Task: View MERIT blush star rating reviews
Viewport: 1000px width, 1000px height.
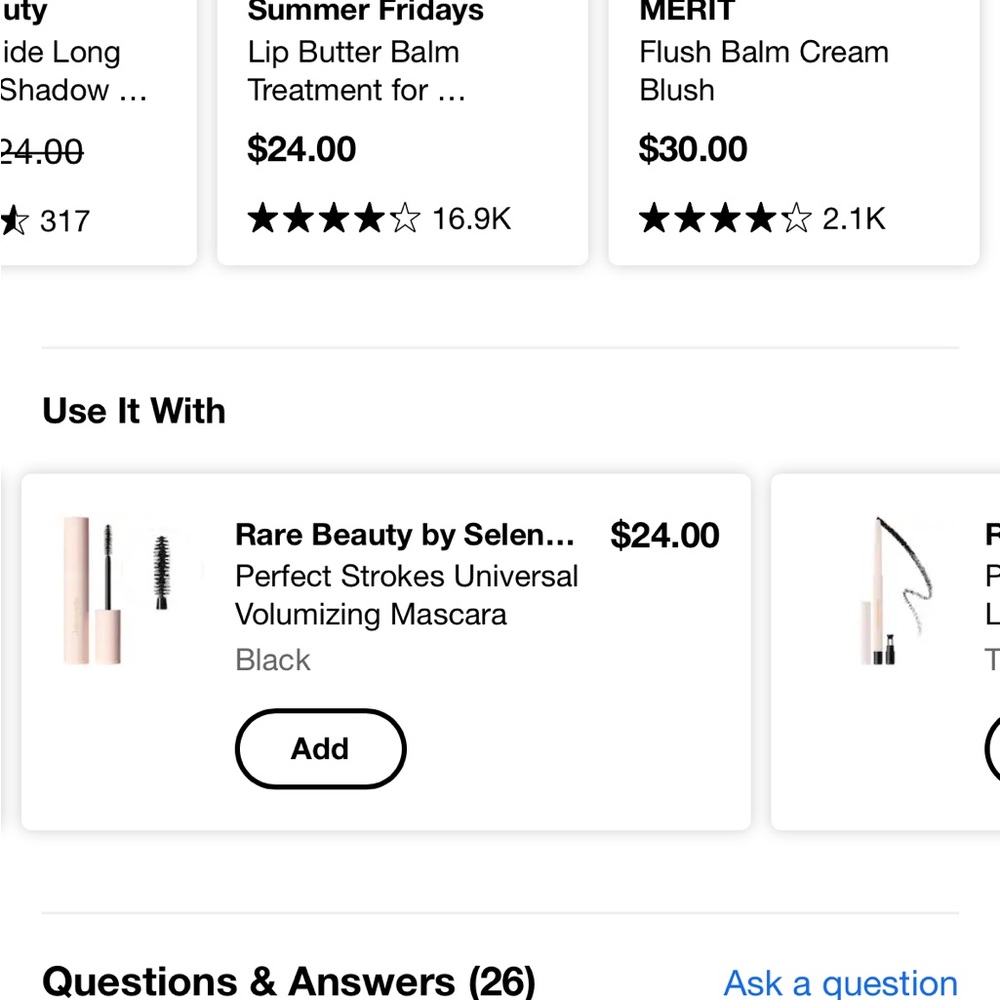Action: pyautogui.click(x=726, y=219)
